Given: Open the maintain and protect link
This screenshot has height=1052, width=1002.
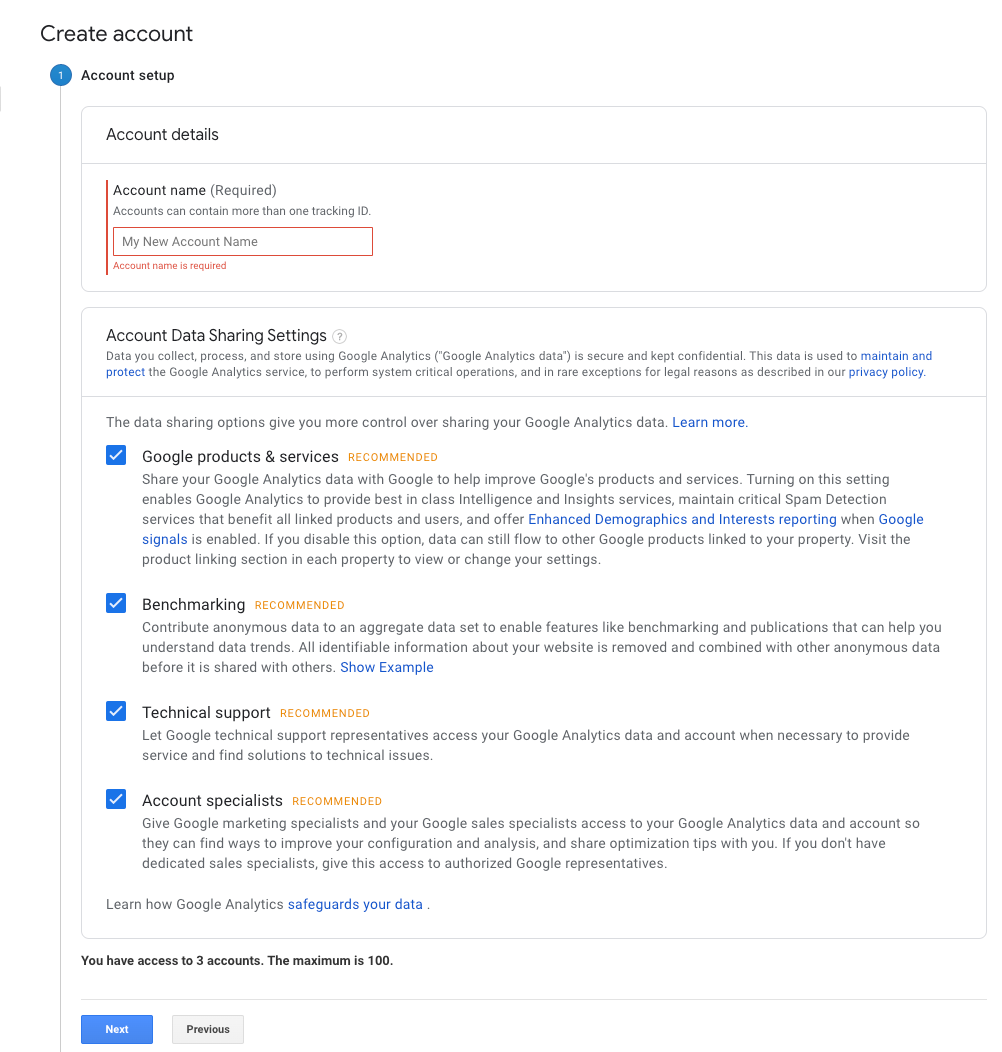Looking at the screenshot, I should coord(895,355).
